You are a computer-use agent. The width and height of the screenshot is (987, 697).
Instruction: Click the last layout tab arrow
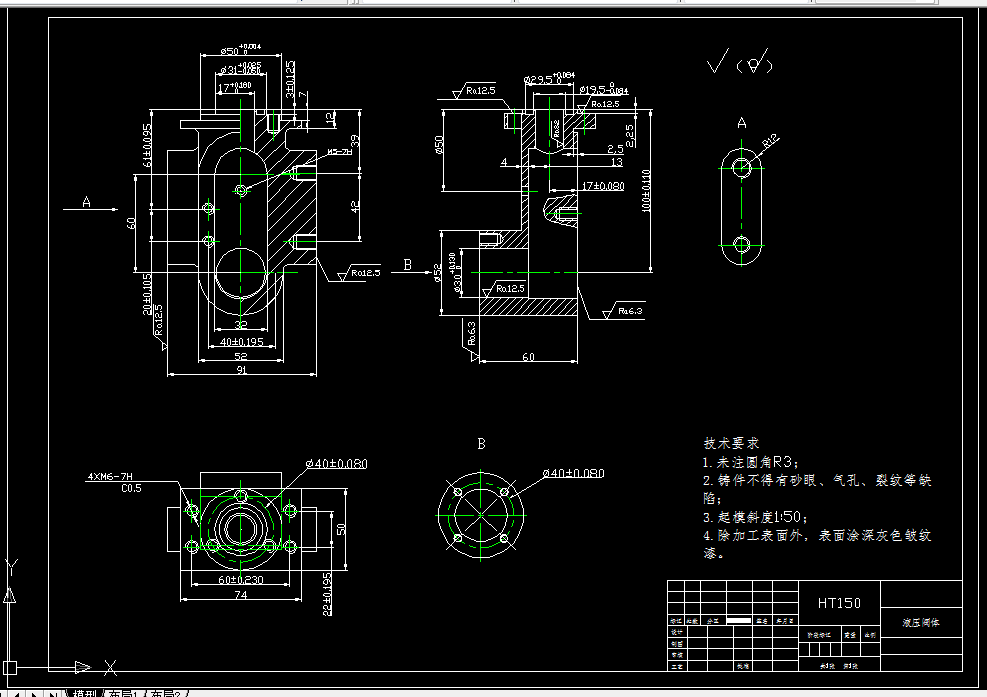52,692
